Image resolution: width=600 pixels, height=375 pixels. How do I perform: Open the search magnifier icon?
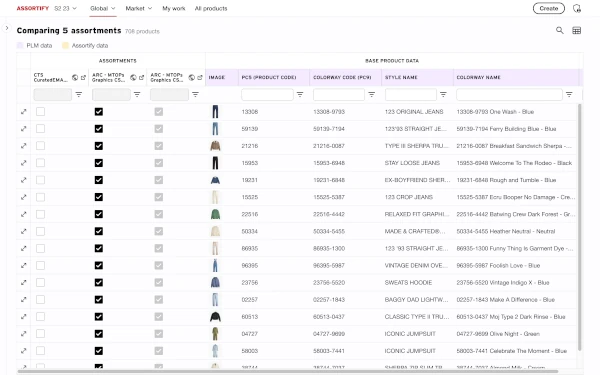(559, 30)
